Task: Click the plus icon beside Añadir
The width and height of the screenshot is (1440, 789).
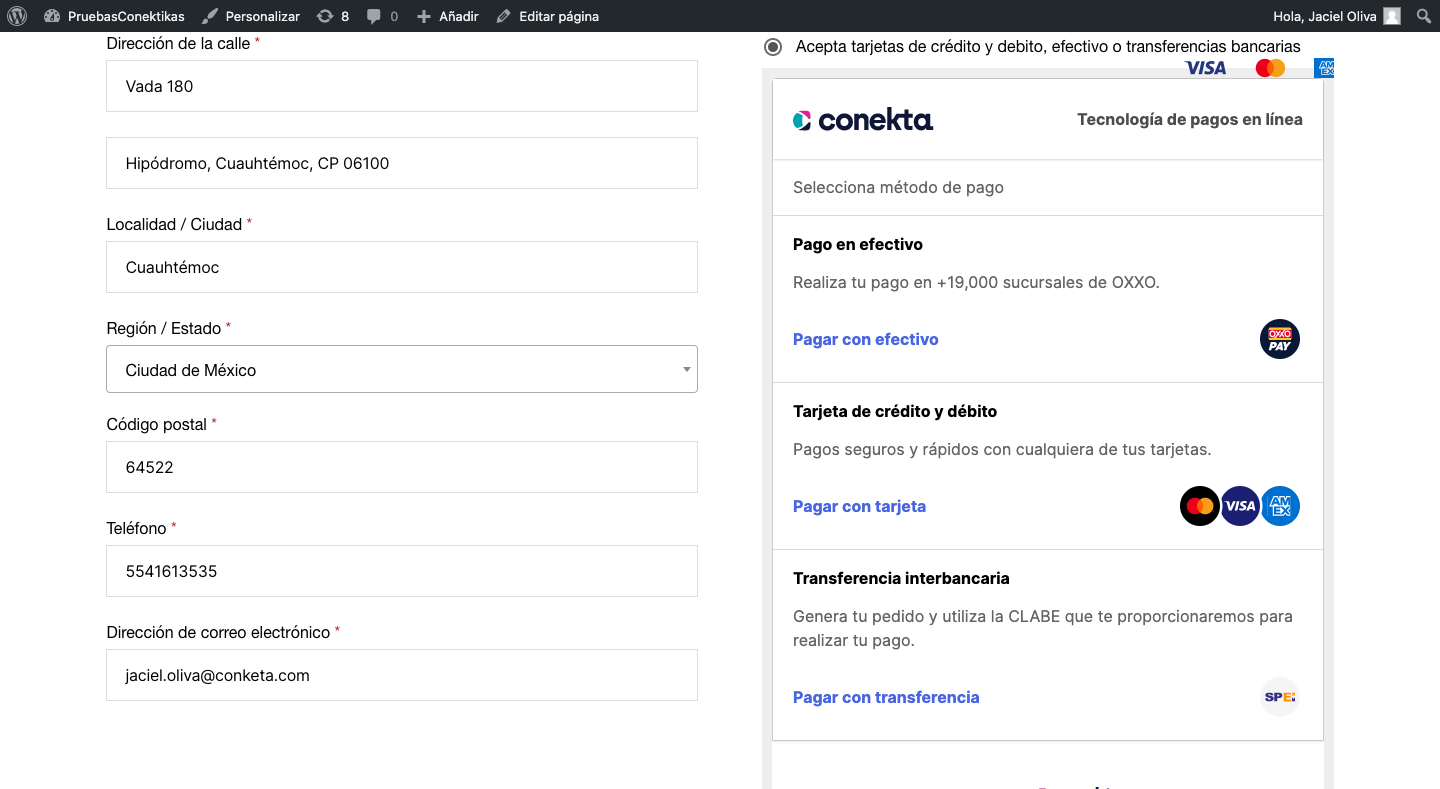Action: pos(424,16)
